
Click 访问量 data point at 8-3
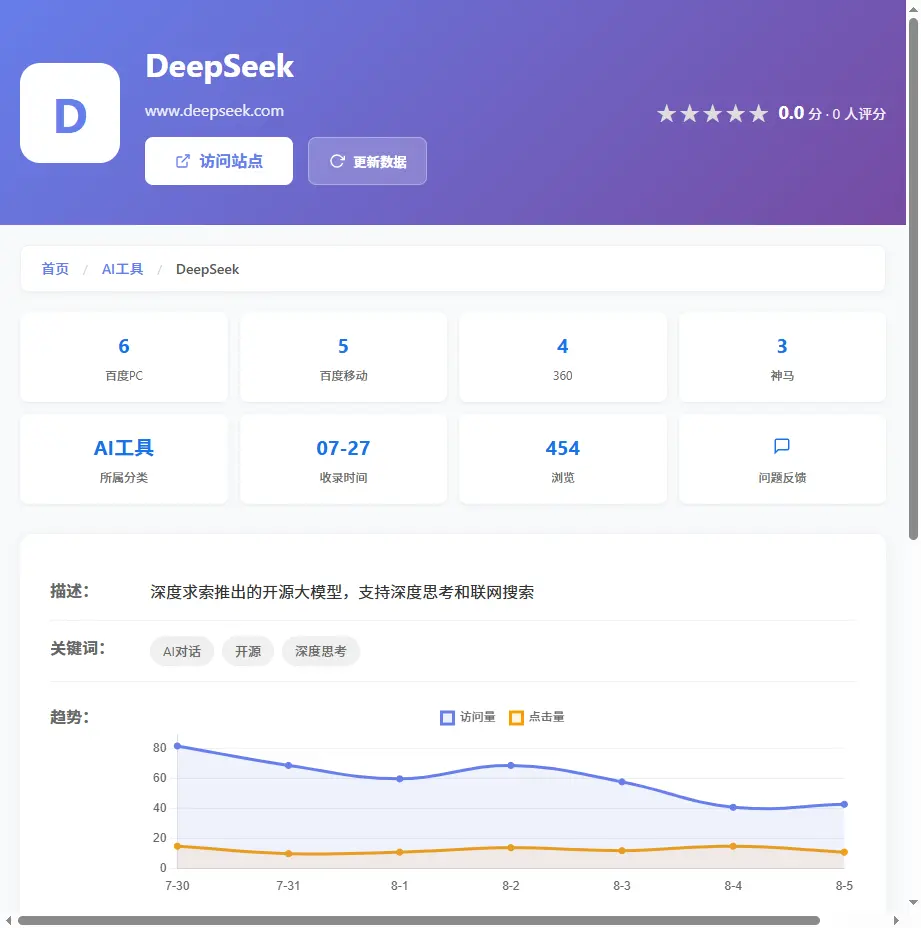pyautogui.click(x=621, y=782)
